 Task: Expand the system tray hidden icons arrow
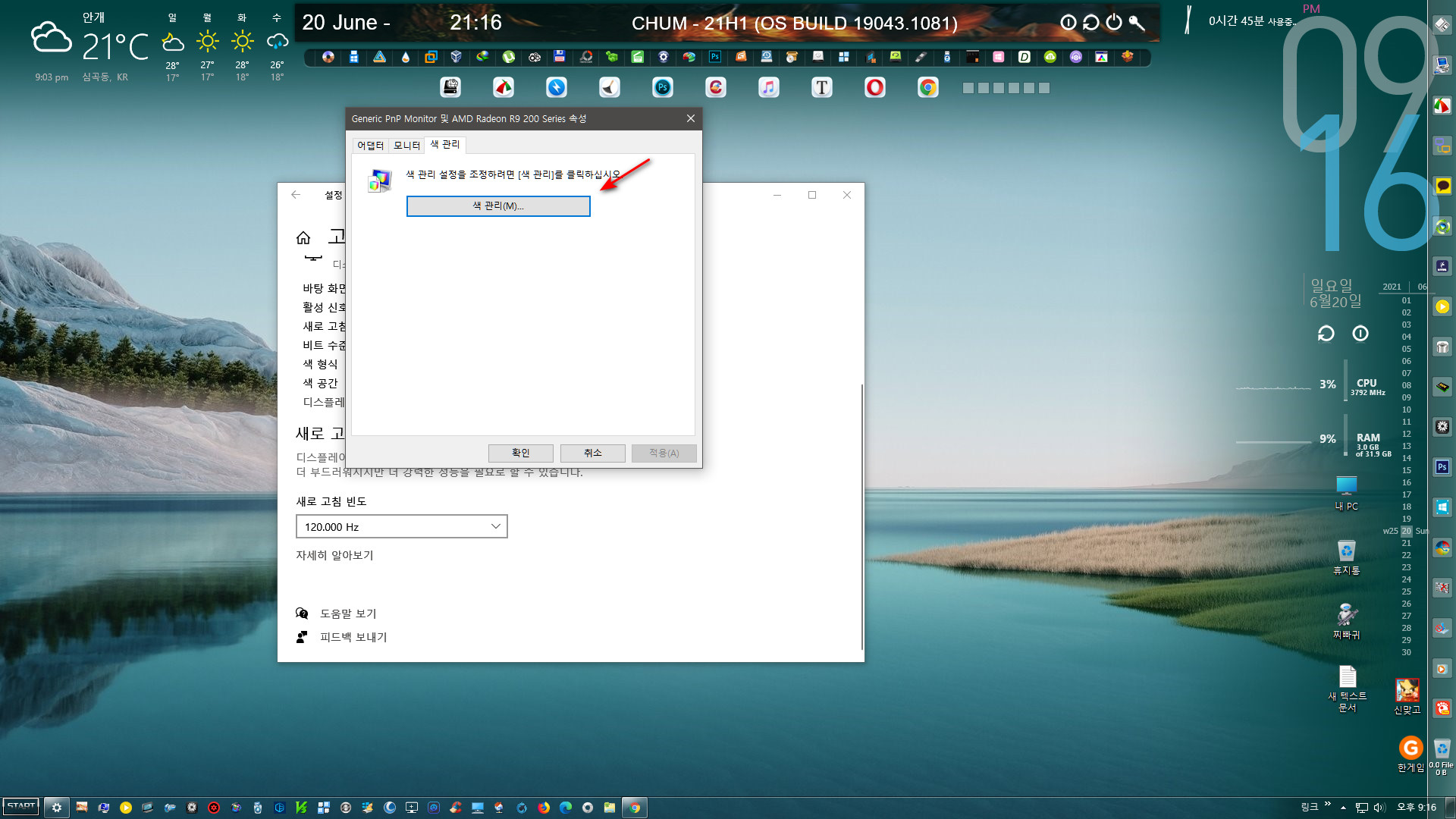point(1343,808)
